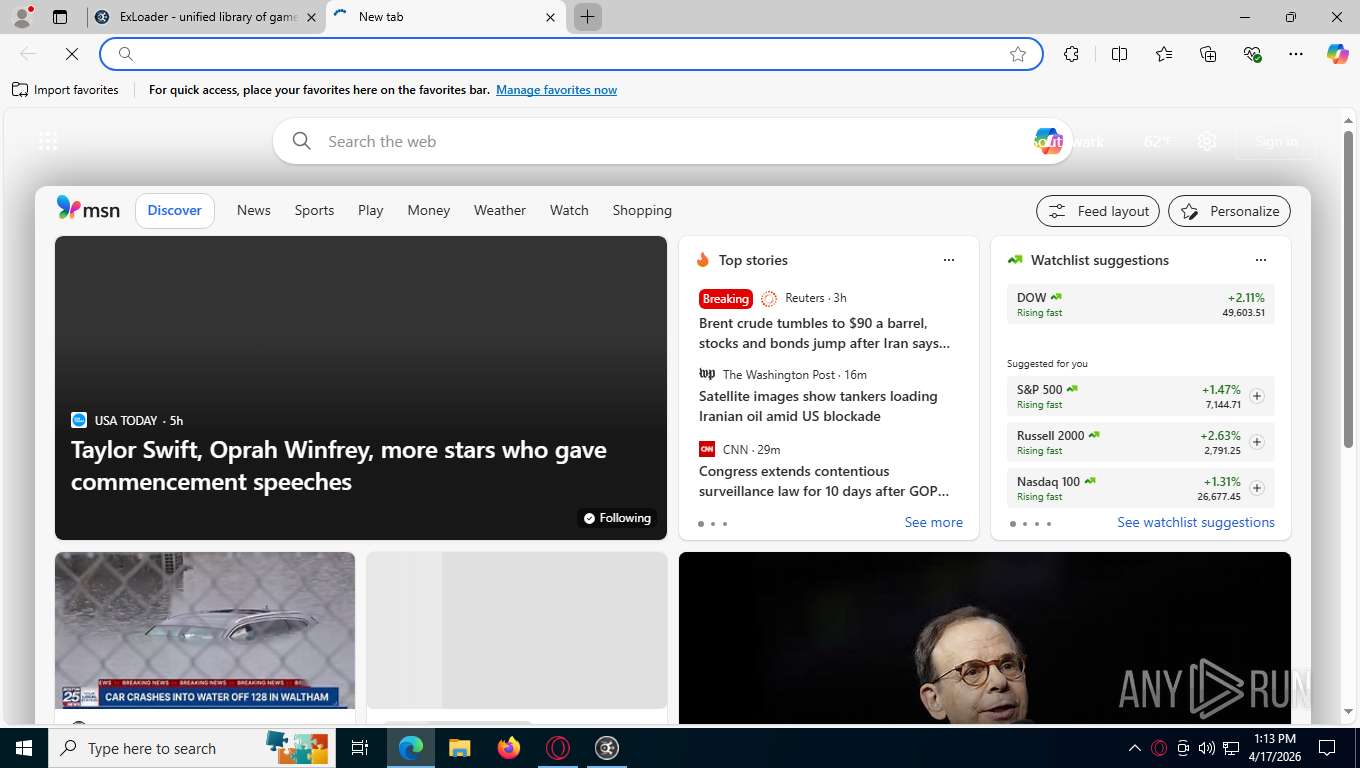Viewport: 1360px width, 768px height.
Task: Toggle split screen icon
Action: tap(1119, 54)
